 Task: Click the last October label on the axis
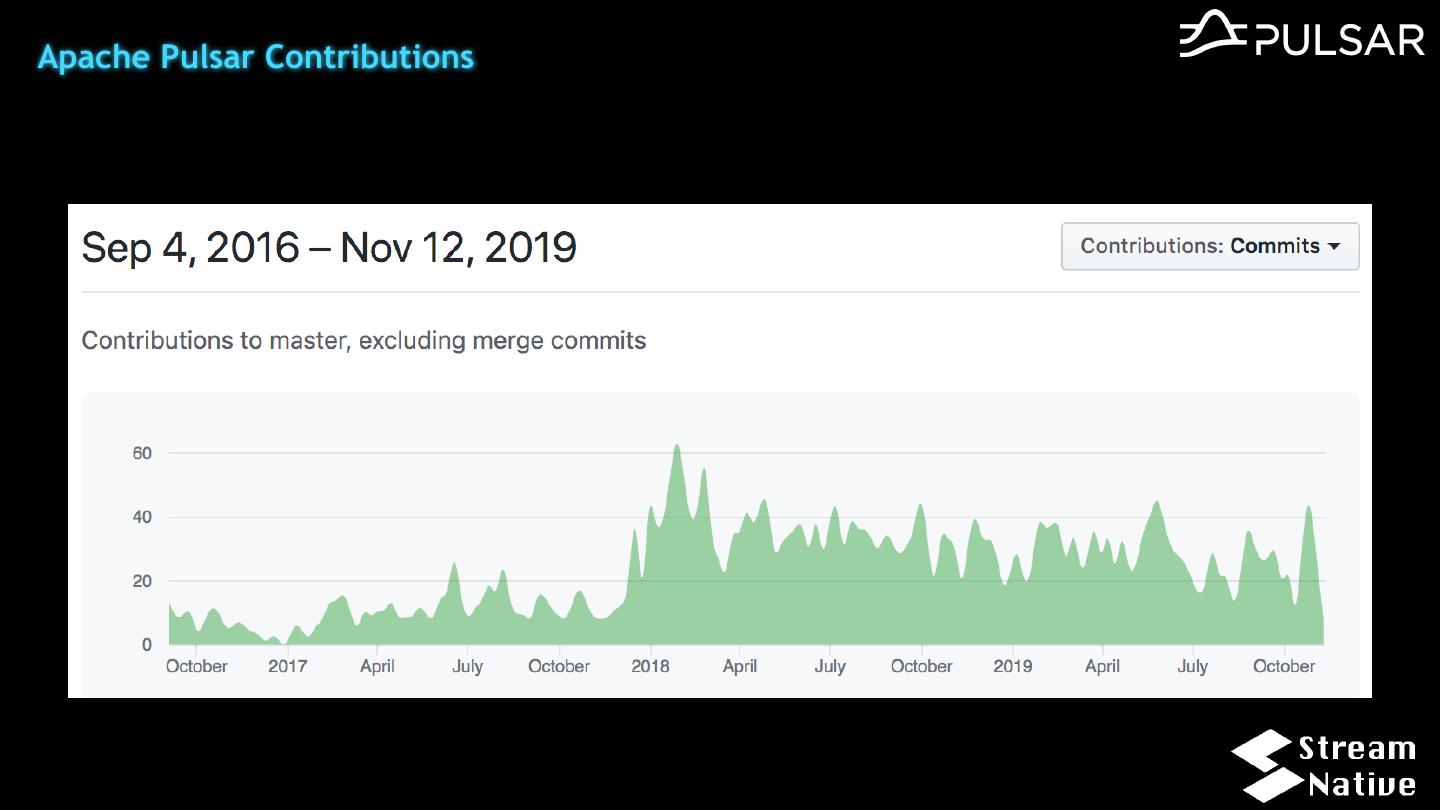tap(1284, 666)
